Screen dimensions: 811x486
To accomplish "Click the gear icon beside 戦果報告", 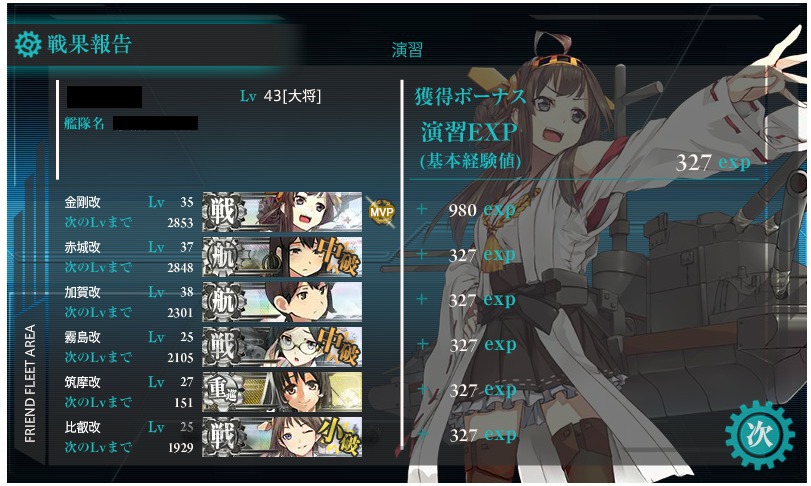I will pos(27,44).
